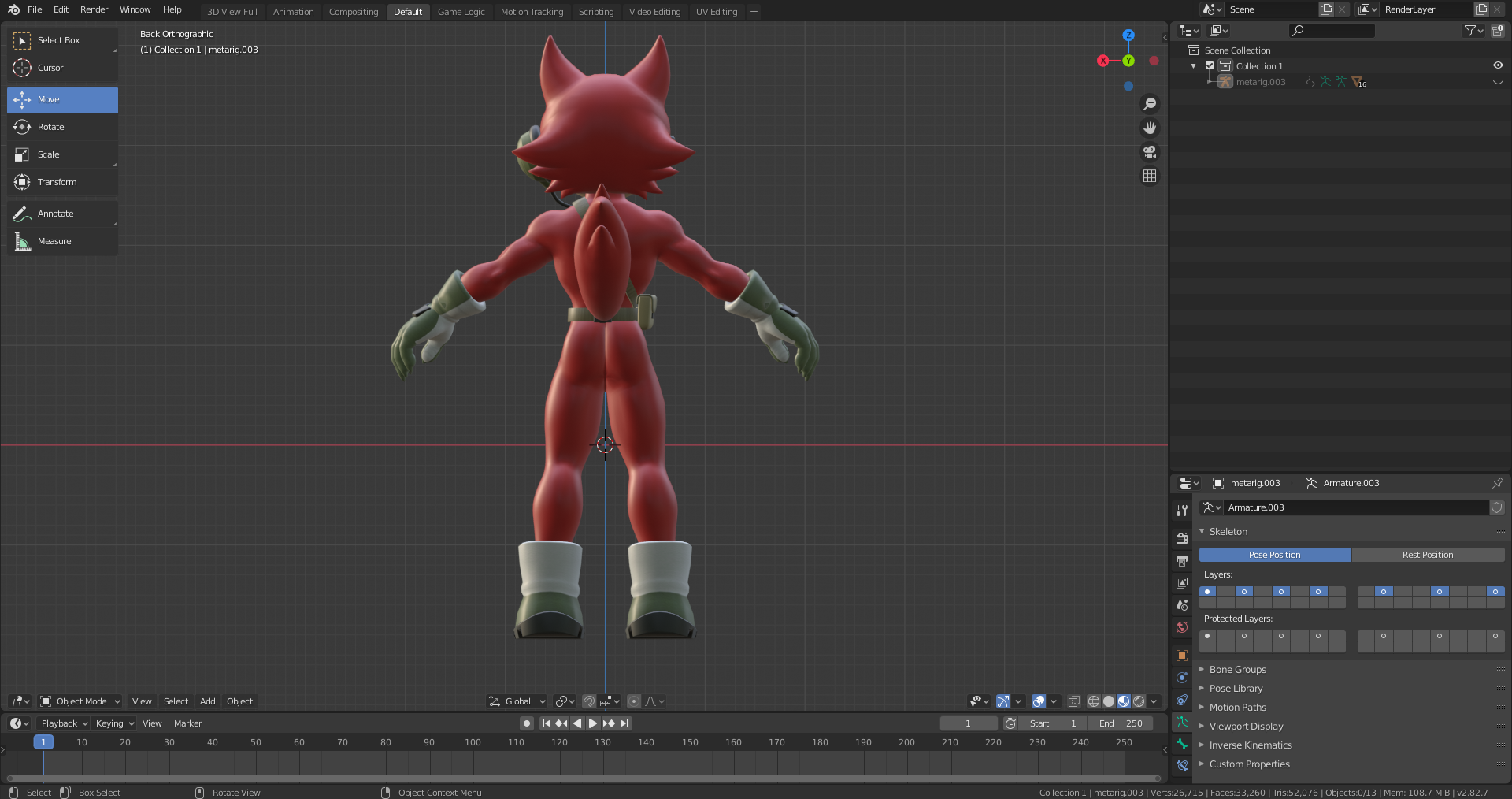This screenshot has height=799, width=1512.
Task: Click the zoom view magnifier icon
Action: coord(1150,104)
